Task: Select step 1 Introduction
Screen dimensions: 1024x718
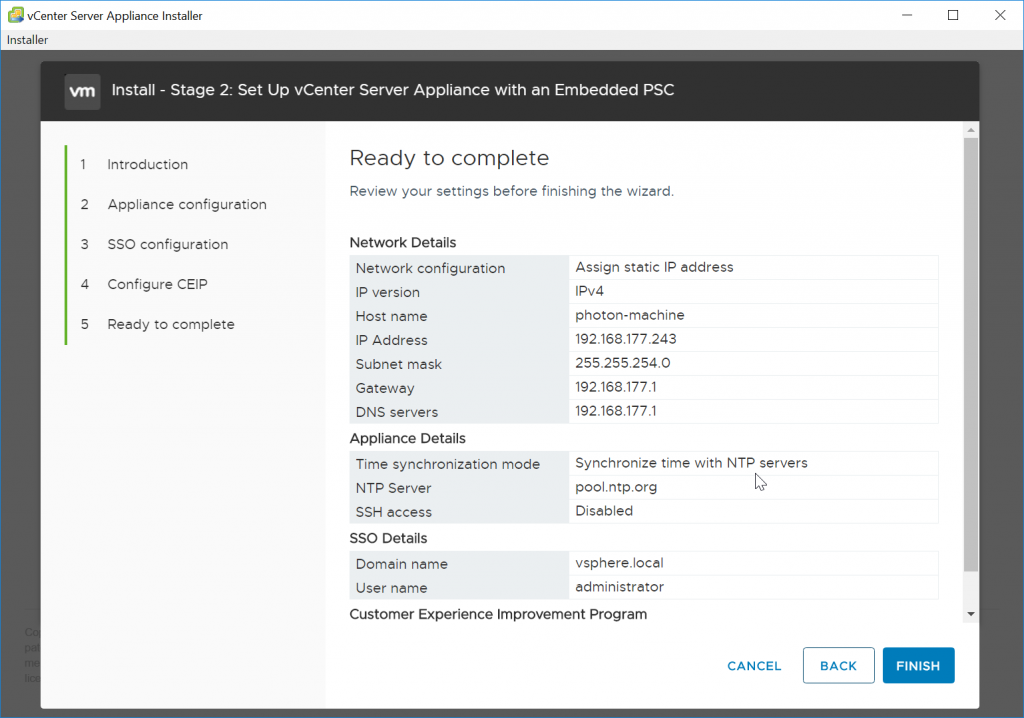Action: (148, 165)
